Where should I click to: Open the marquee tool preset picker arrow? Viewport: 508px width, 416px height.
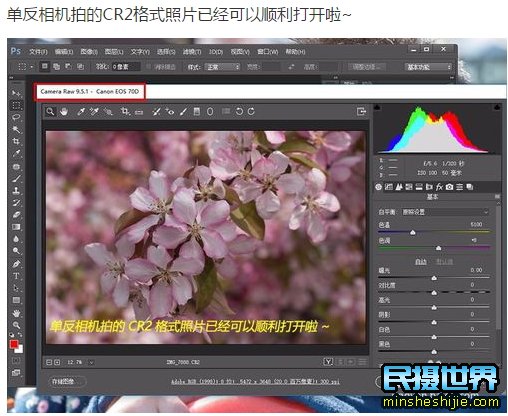(x=32, y=67)
